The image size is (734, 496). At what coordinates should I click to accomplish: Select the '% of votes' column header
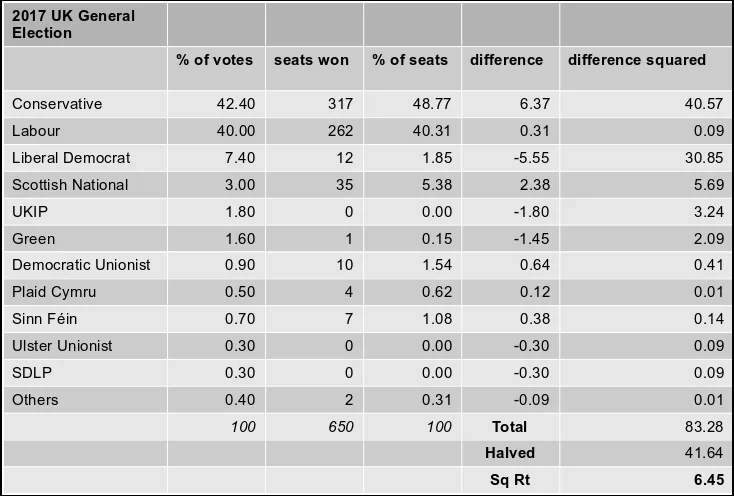(214, 60)
